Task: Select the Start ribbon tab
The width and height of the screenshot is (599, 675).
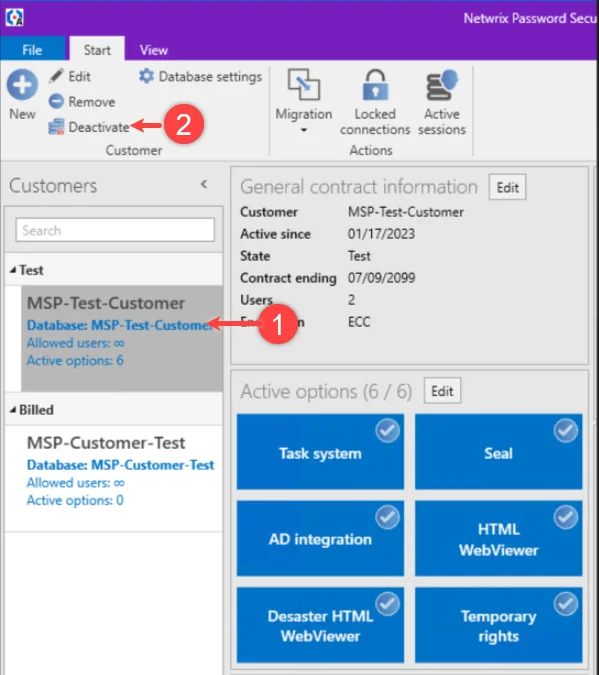Action: point(97,50)
